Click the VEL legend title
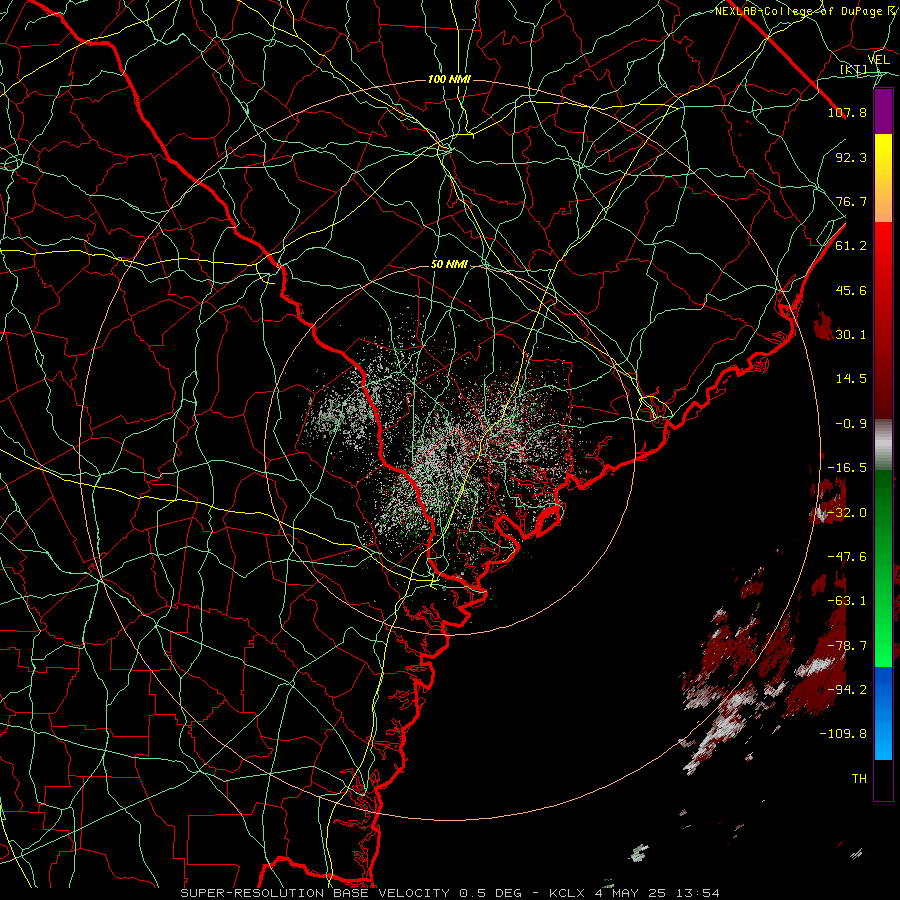Viewport: 900px width, 900px height. pos(879,60)
